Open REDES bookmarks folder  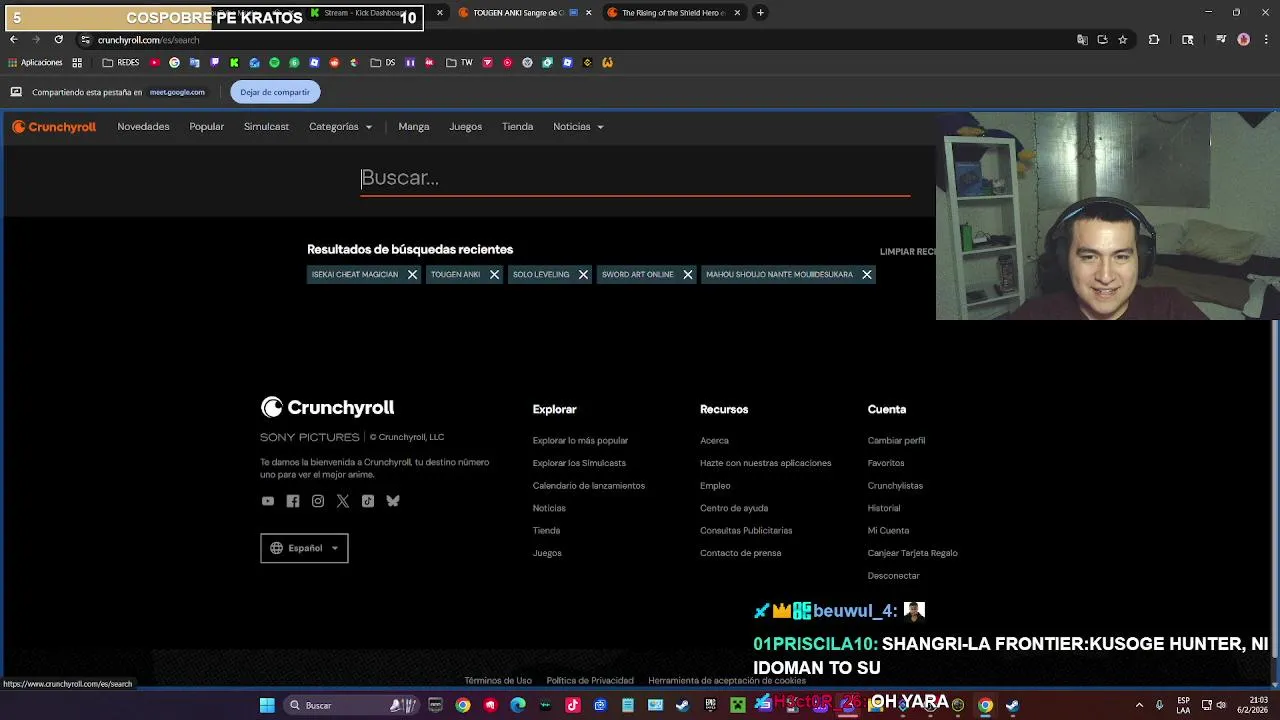[x=121, y=62]
